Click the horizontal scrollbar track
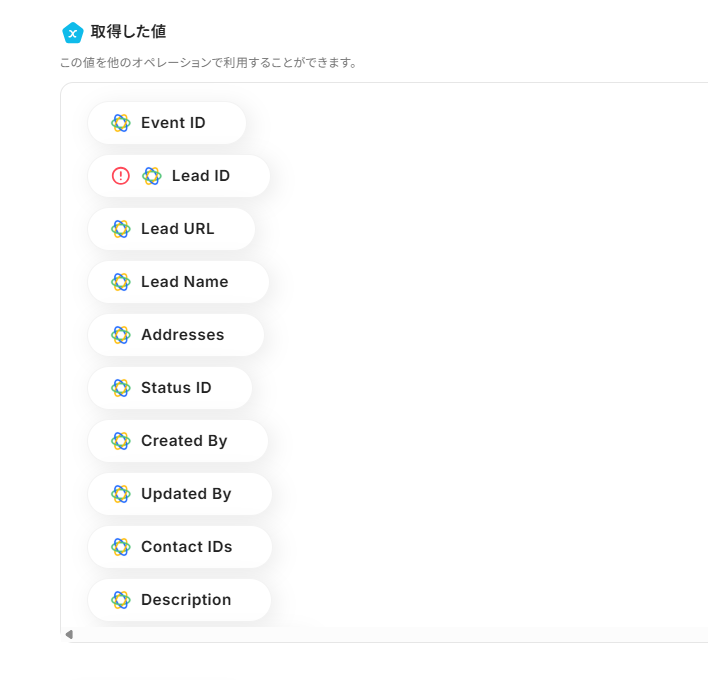This screenshot has width=708, height=680. tap(400, 634)
